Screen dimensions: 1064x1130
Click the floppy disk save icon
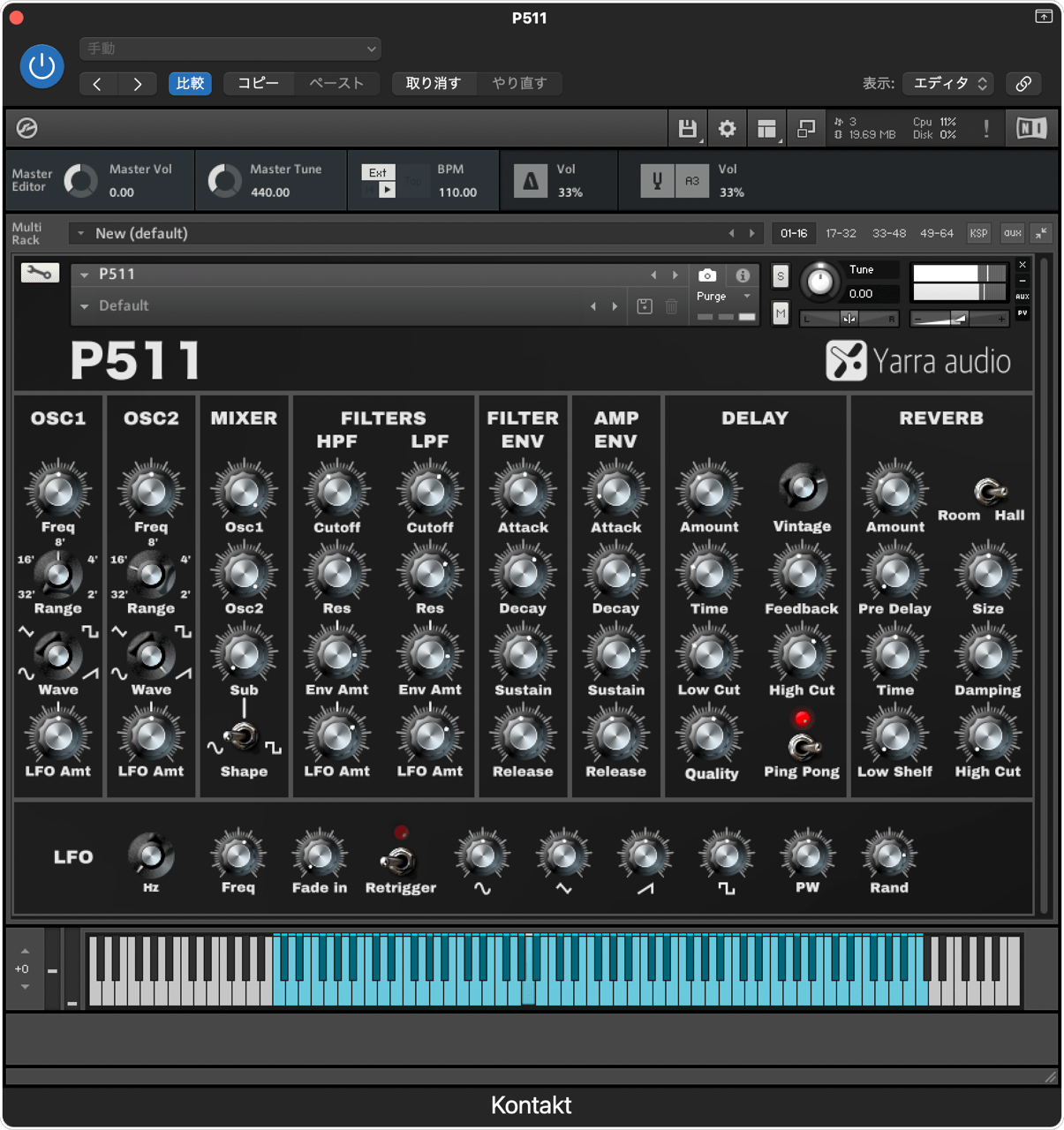click(688, 128)
